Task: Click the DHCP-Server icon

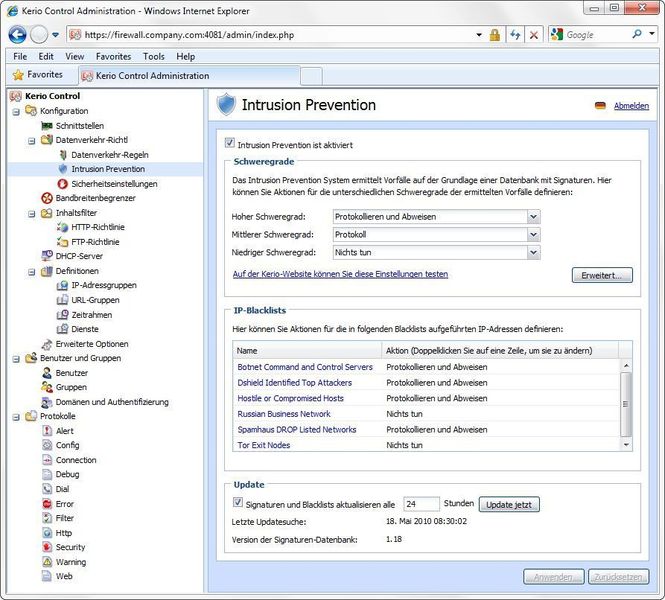Action: pyautogui.click(x=47, y=256)
